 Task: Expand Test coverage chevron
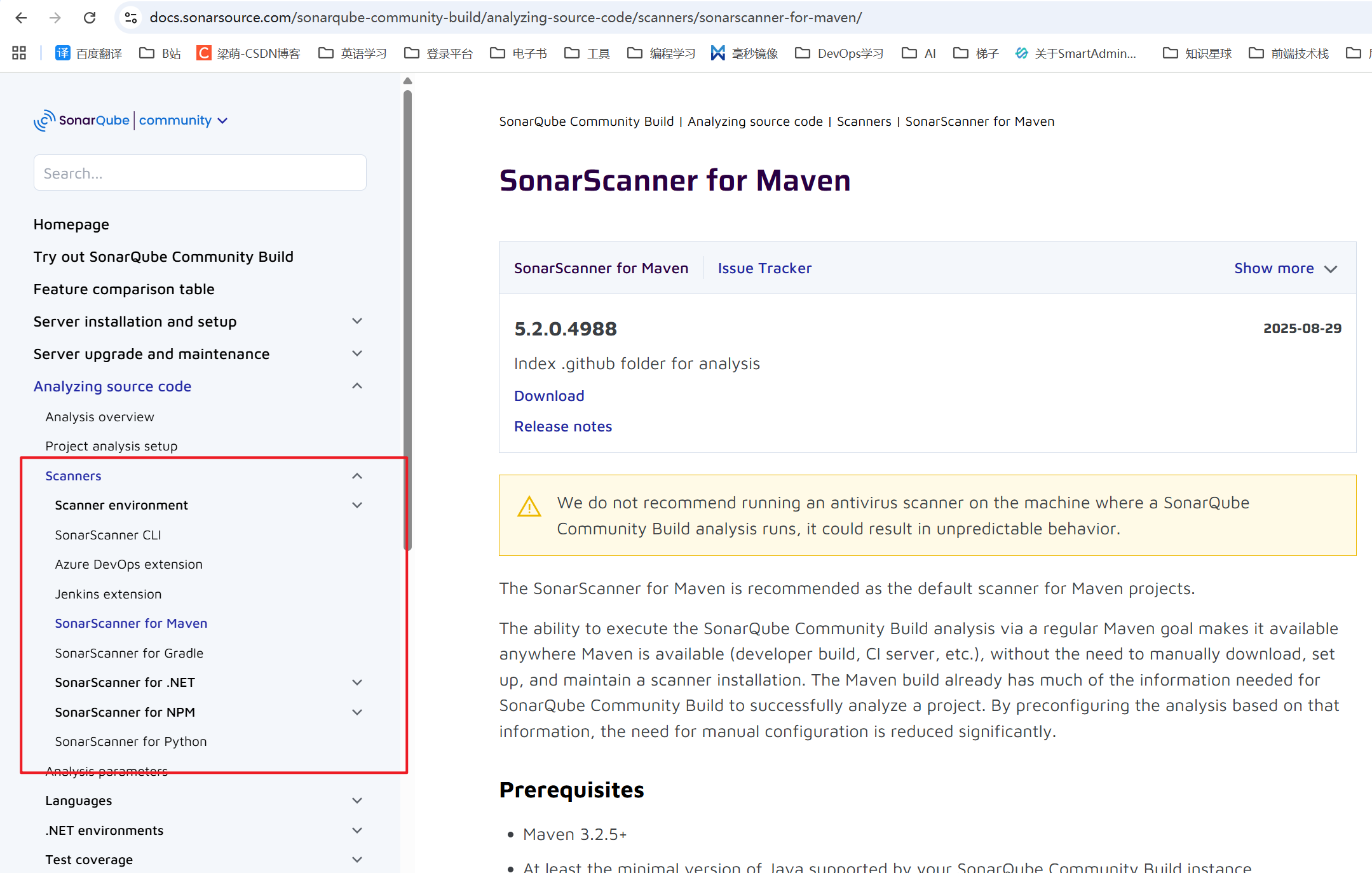pos(357,860)
